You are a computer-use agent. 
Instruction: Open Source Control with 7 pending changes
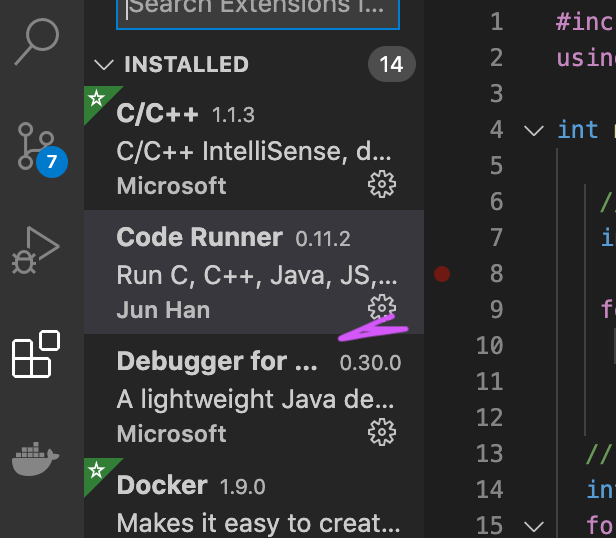coord(42,150)
